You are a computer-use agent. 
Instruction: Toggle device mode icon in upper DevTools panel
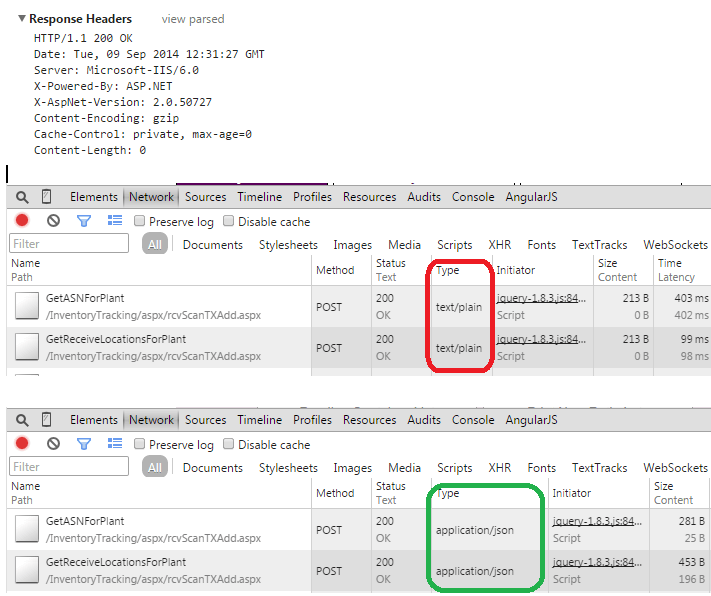(x=46, y=196)
